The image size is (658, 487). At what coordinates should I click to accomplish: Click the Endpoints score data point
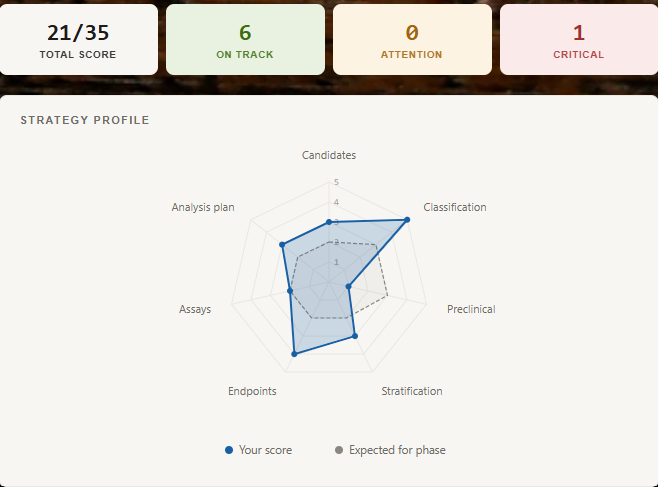click(x=294, y=354)
